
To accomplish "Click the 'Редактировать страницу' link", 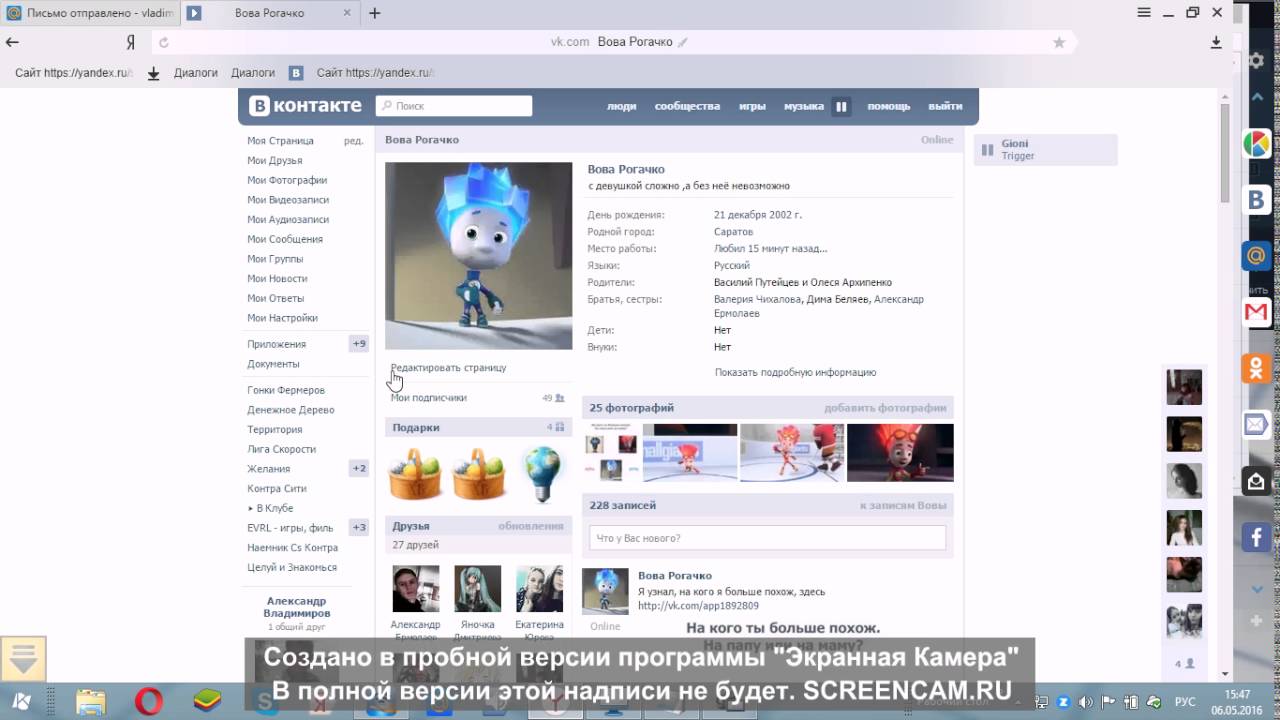I will click(448, 368).
